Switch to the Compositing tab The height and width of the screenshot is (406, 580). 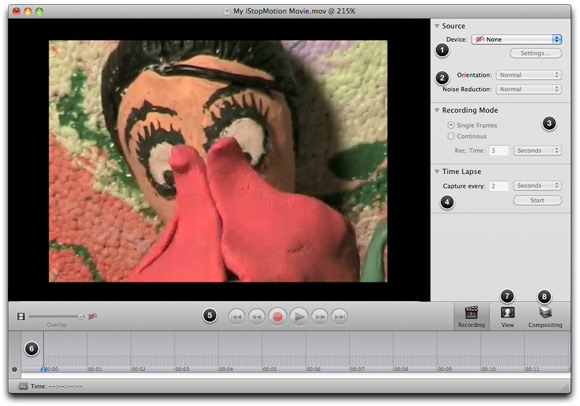coord(545,317)
